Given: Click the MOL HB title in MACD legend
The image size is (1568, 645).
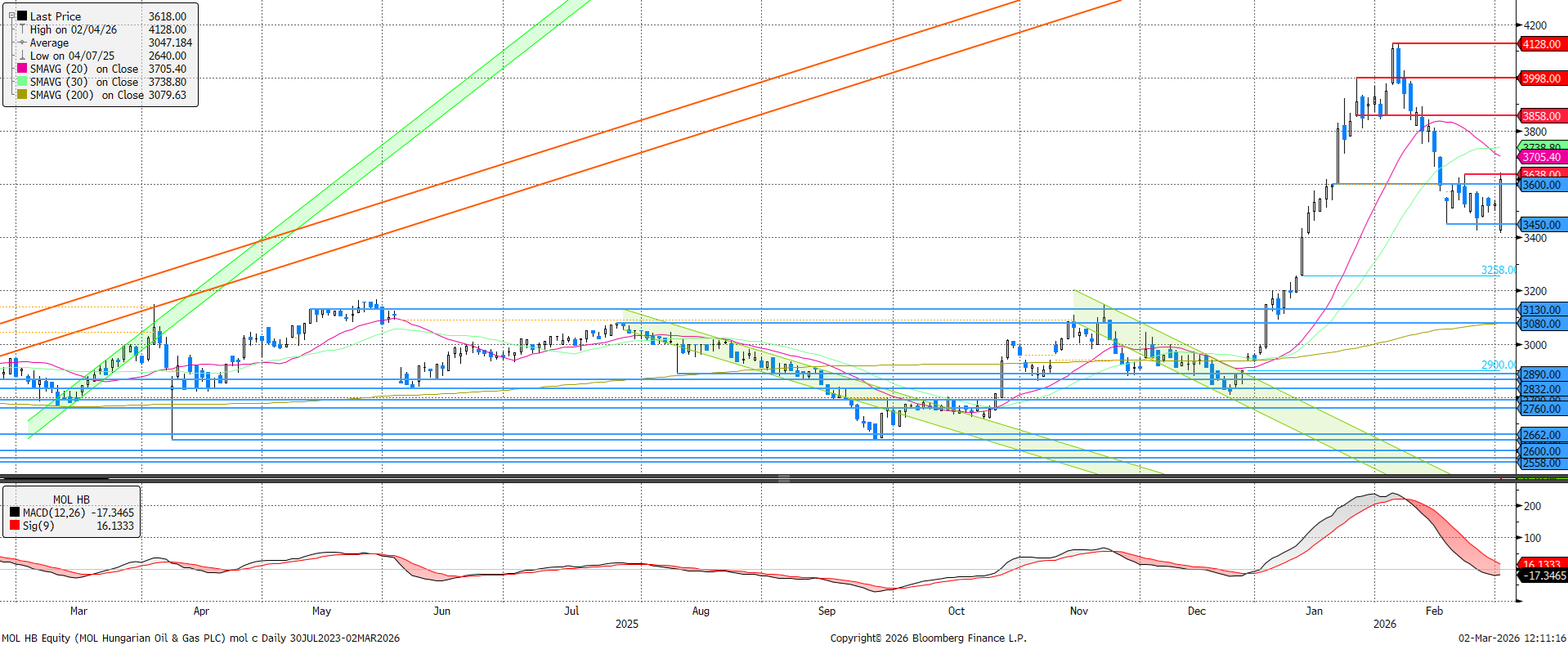Looking at the screenshot, I should coord(71,499).
